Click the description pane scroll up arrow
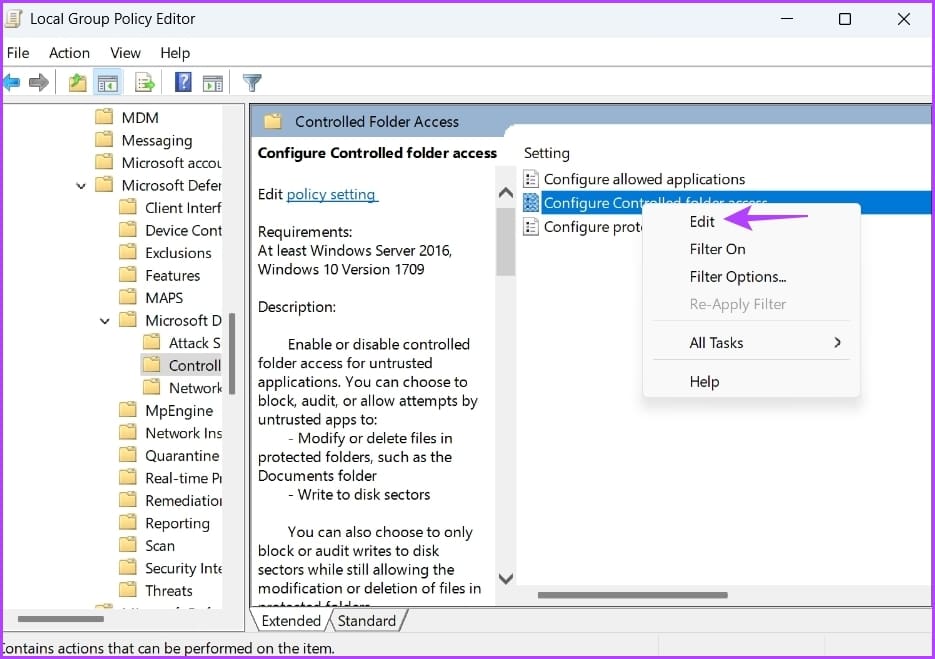This screenshot has width=935, height=659. point(506,192)
